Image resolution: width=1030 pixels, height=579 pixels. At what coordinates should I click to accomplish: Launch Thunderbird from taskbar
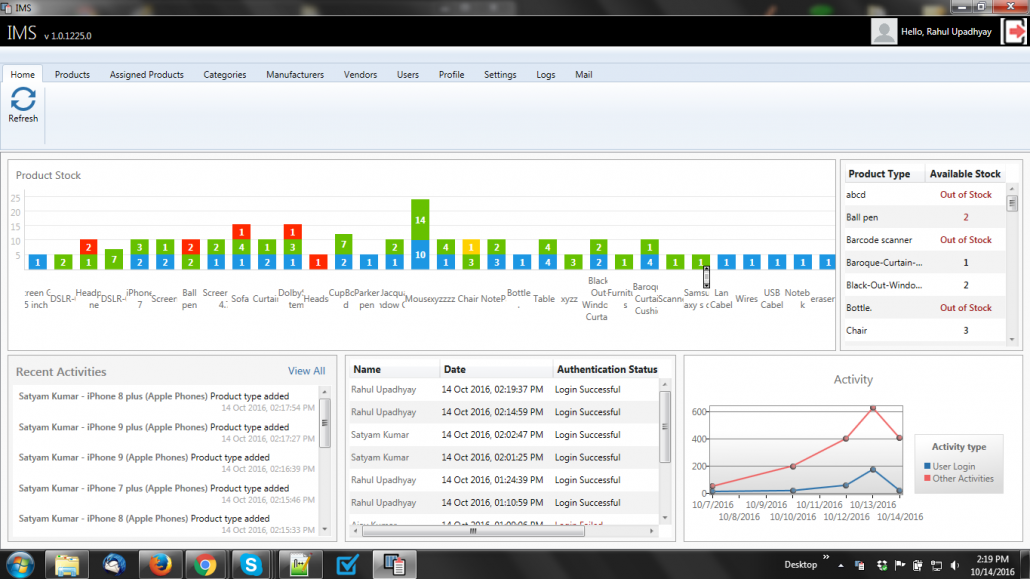pos(114,565)
